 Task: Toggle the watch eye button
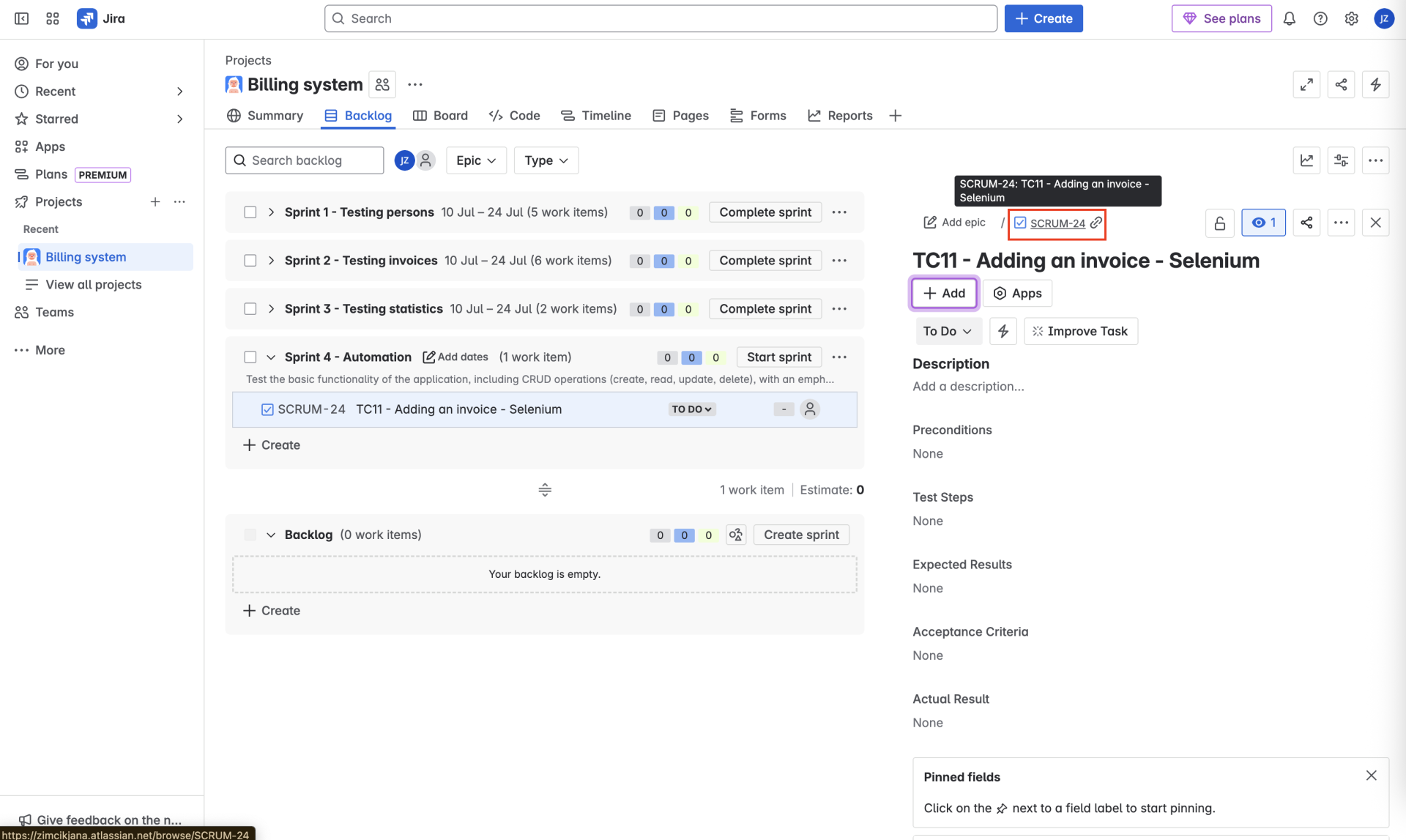[1263, 223]
